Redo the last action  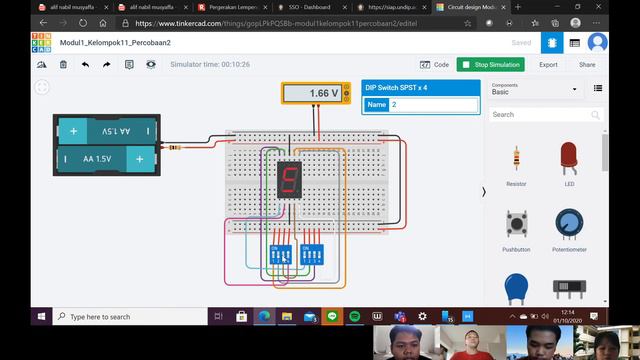[x=107, y=64]
